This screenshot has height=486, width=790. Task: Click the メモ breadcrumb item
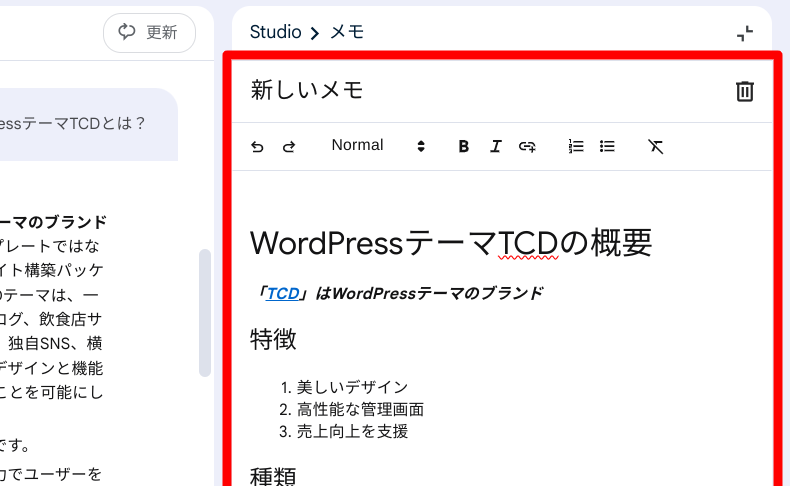347,32
